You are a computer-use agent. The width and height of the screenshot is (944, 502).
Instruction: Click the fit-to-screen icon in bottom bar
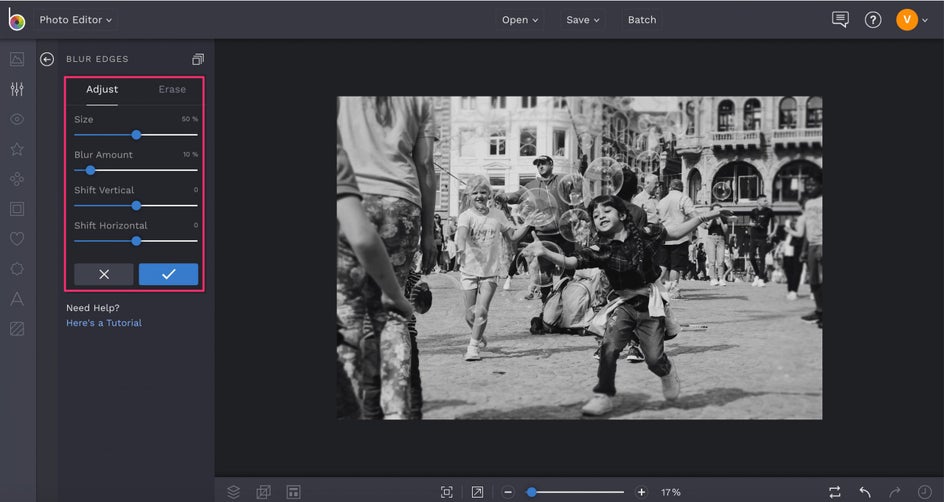tap(447, 492)
